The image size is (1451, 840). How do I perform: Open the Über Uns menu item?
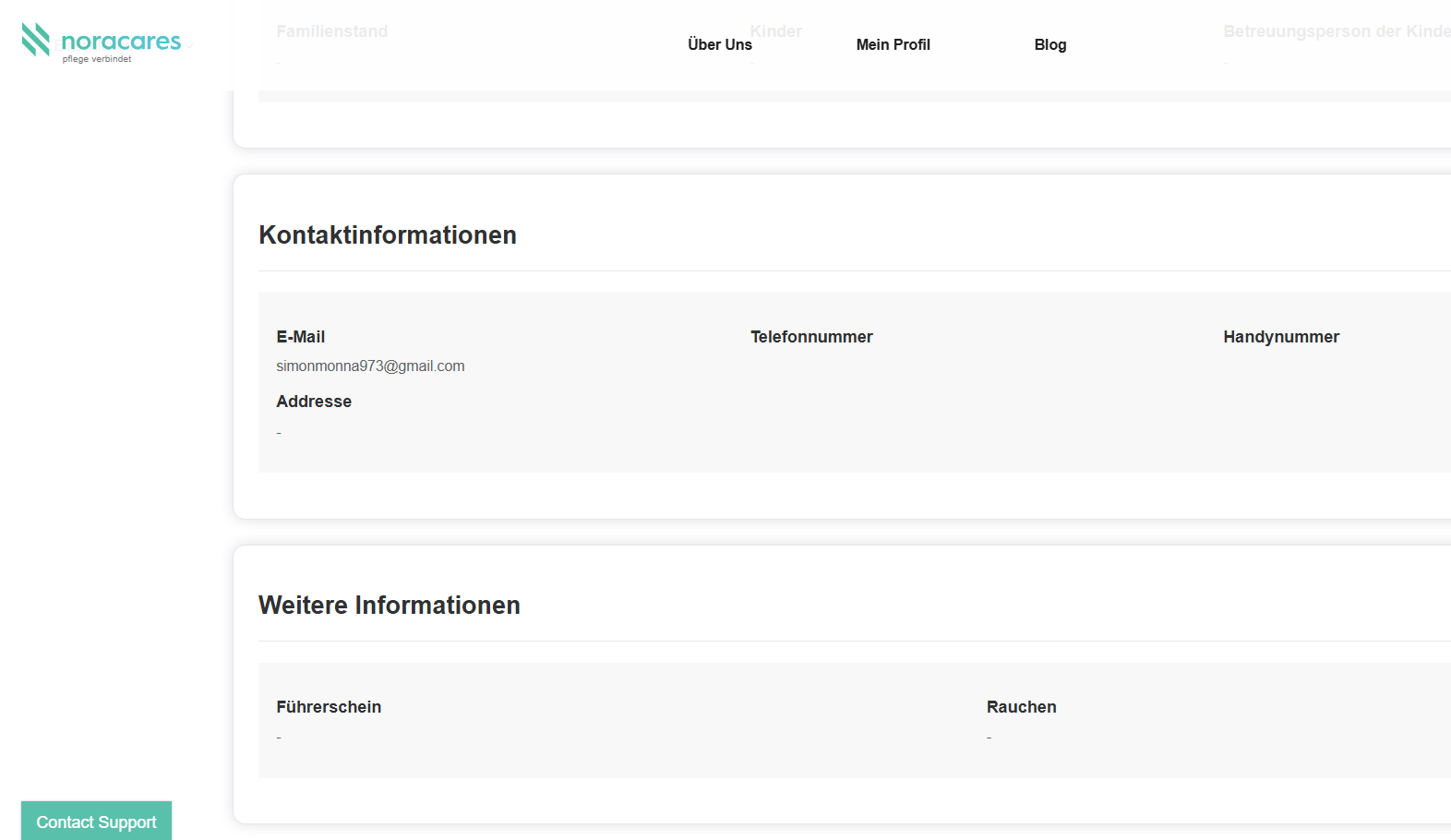[719, 44]
